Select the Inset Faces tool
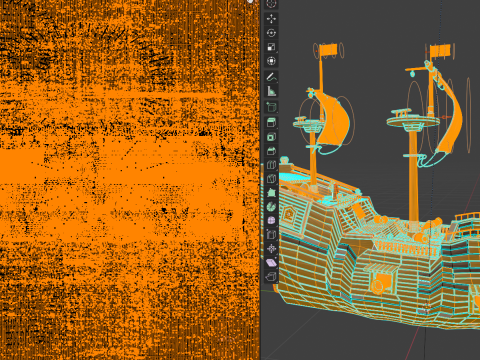The width and height of the screenshot is (480, 360). coord(271,137)
